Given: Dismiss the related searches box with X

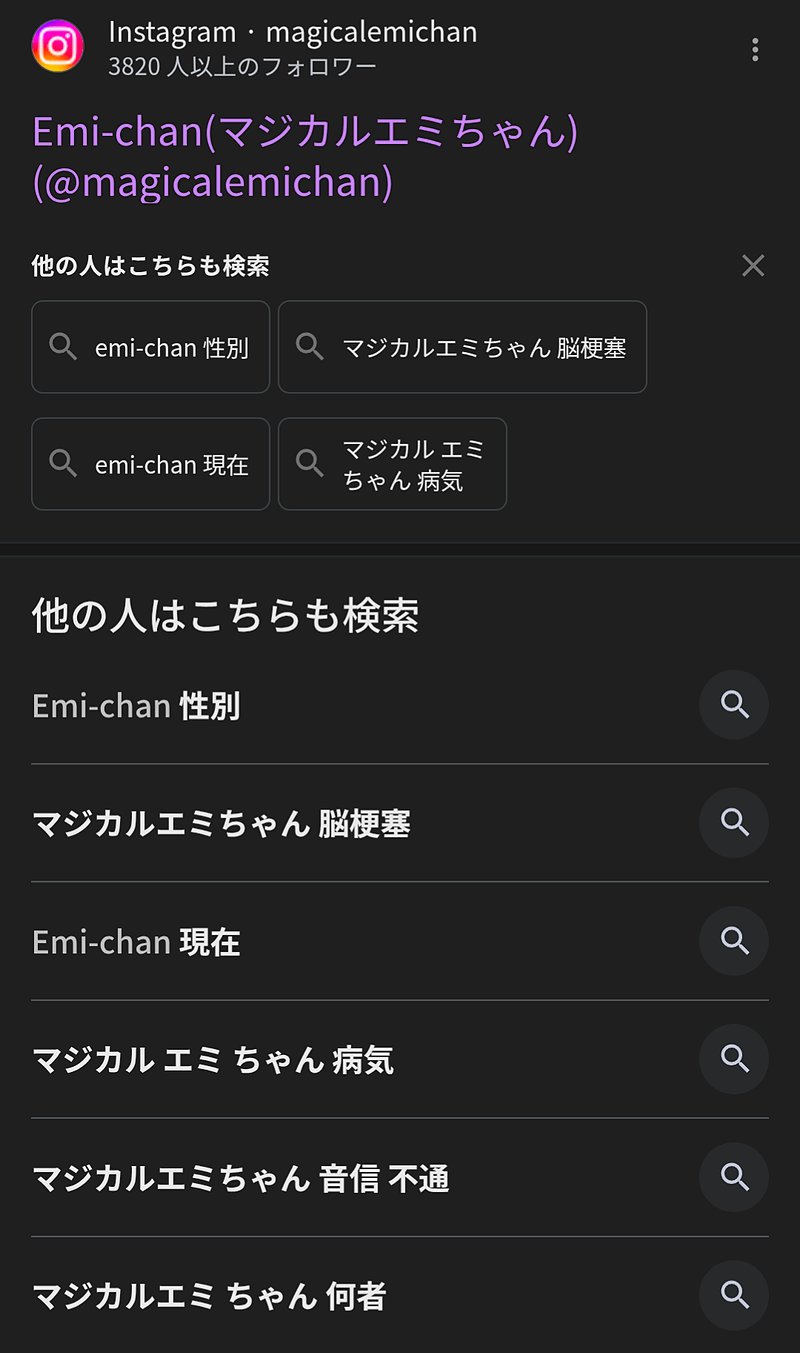Looking at the screenshot, I should [x=753, y=265].
